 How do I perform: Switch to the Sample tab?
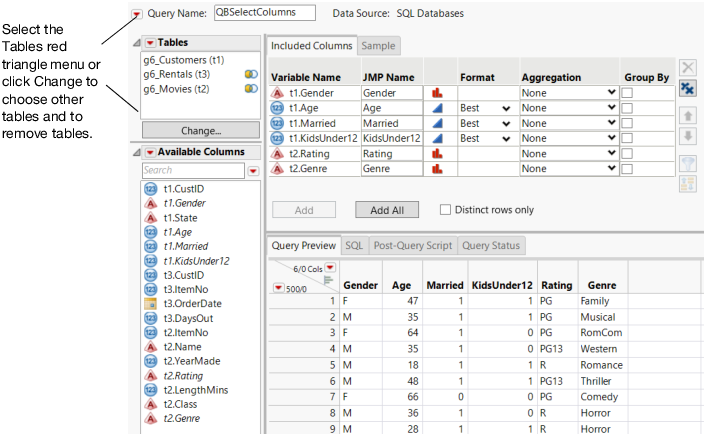379,46
